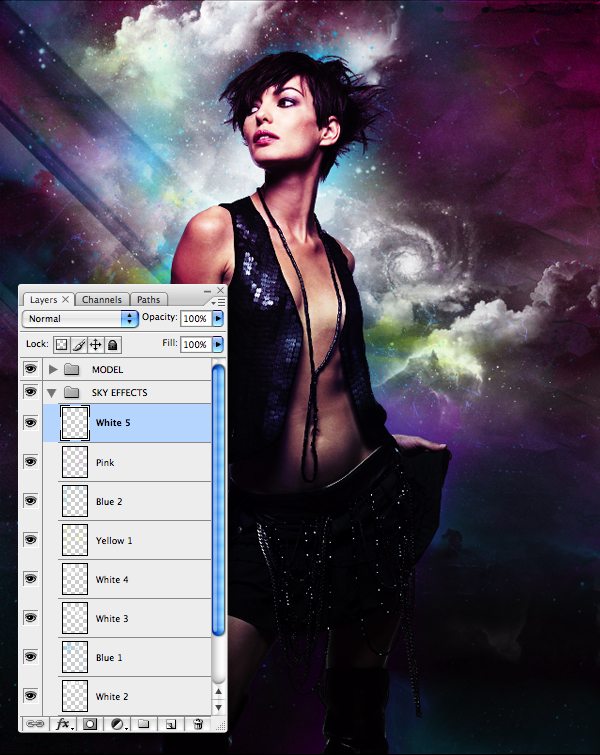Hide the SKY EFFECTS group
This screenshot has width=600, height=755.
click(x=31, y=391)
